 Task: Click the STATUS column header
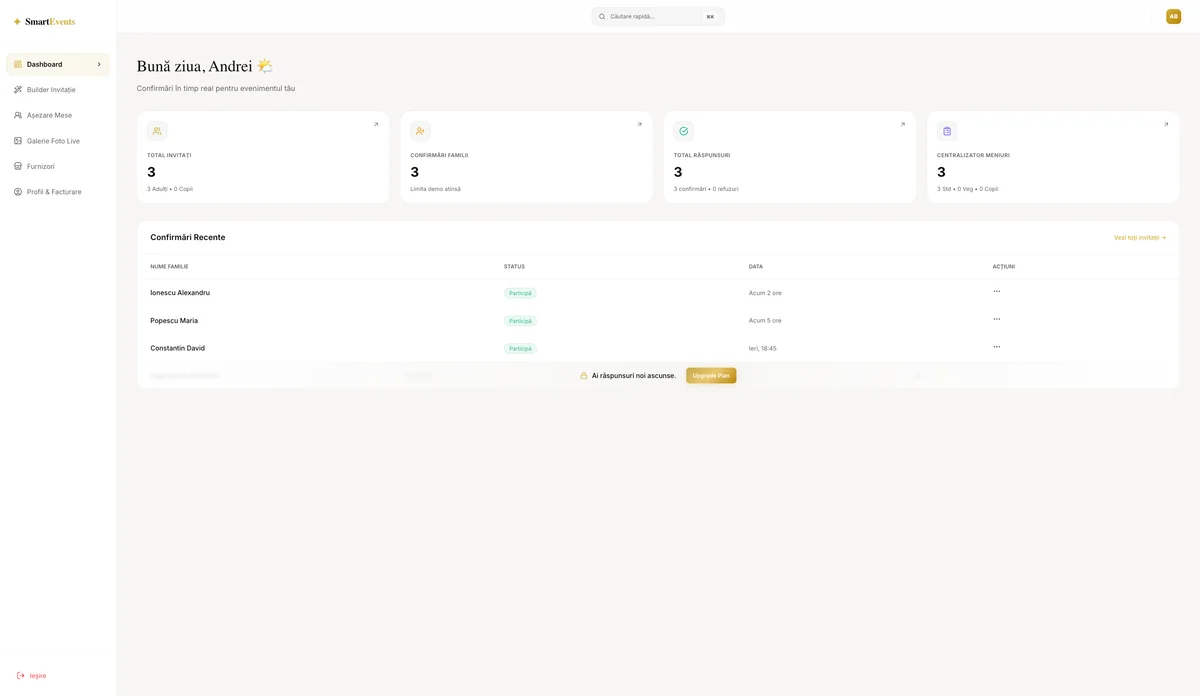tap(514, 267)
